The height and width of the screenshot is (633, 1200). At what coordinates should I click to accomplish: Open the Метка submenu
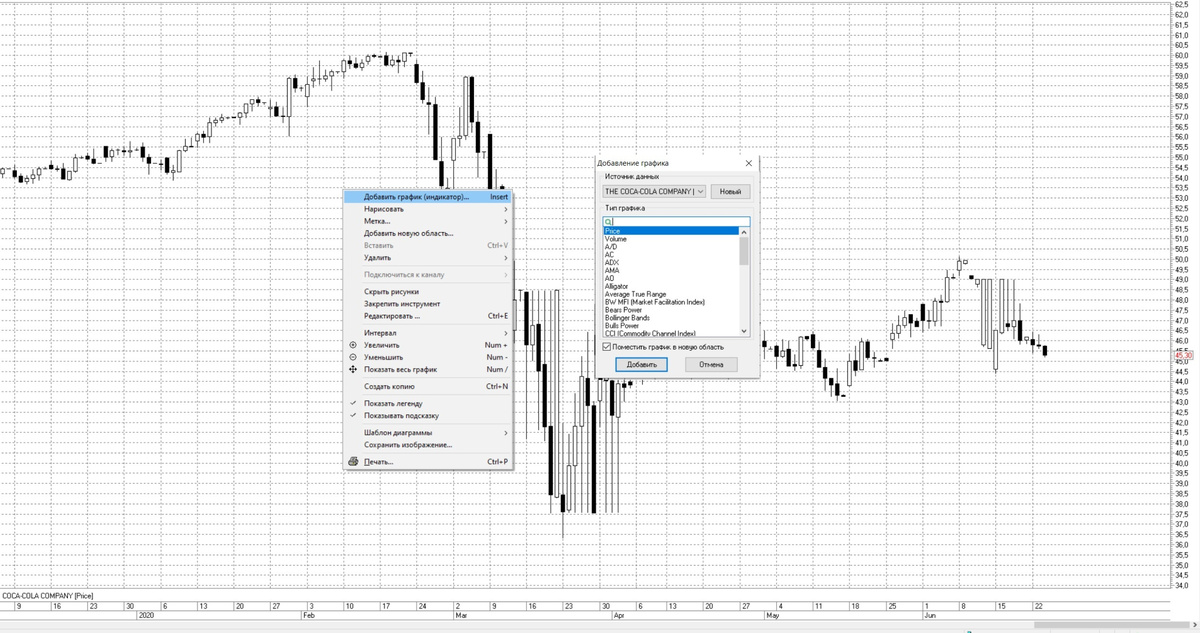coord(428,221)
